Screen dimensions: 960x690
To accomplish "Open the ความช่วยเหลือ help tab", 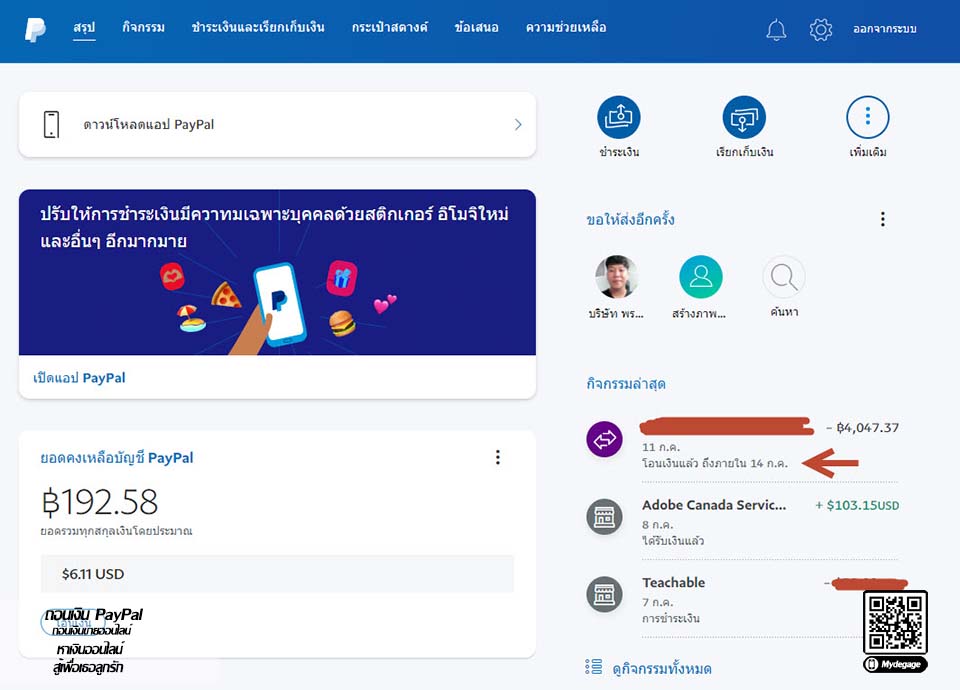I will 566,28.
